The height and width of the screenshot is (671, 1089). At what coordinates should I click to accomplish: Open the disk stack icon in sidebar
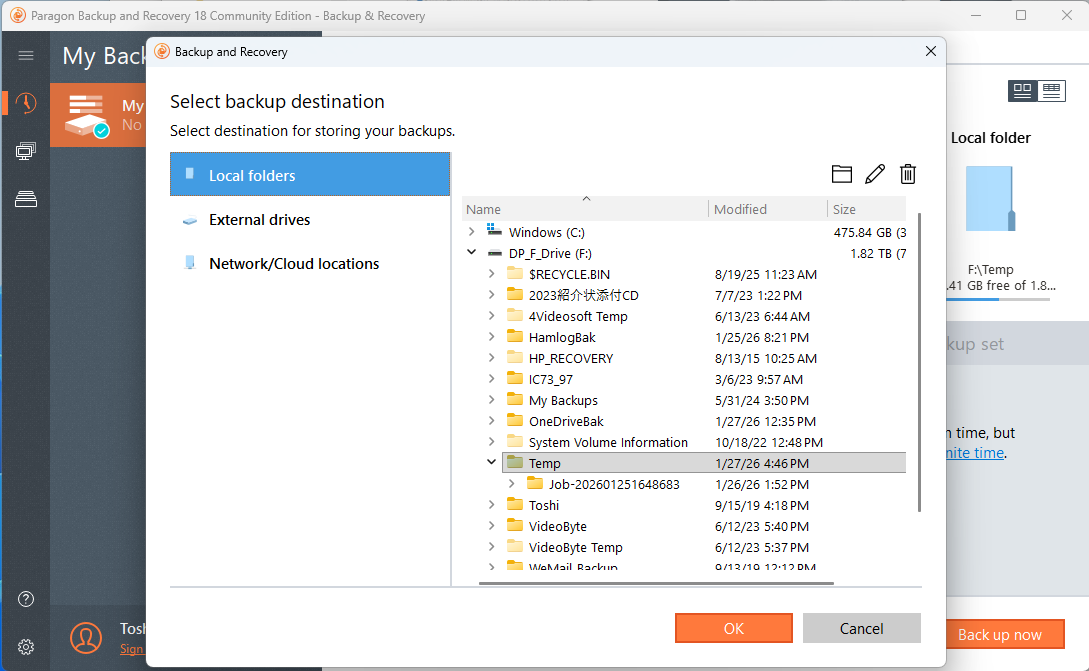pyautogui.click(x=26, y=199)
